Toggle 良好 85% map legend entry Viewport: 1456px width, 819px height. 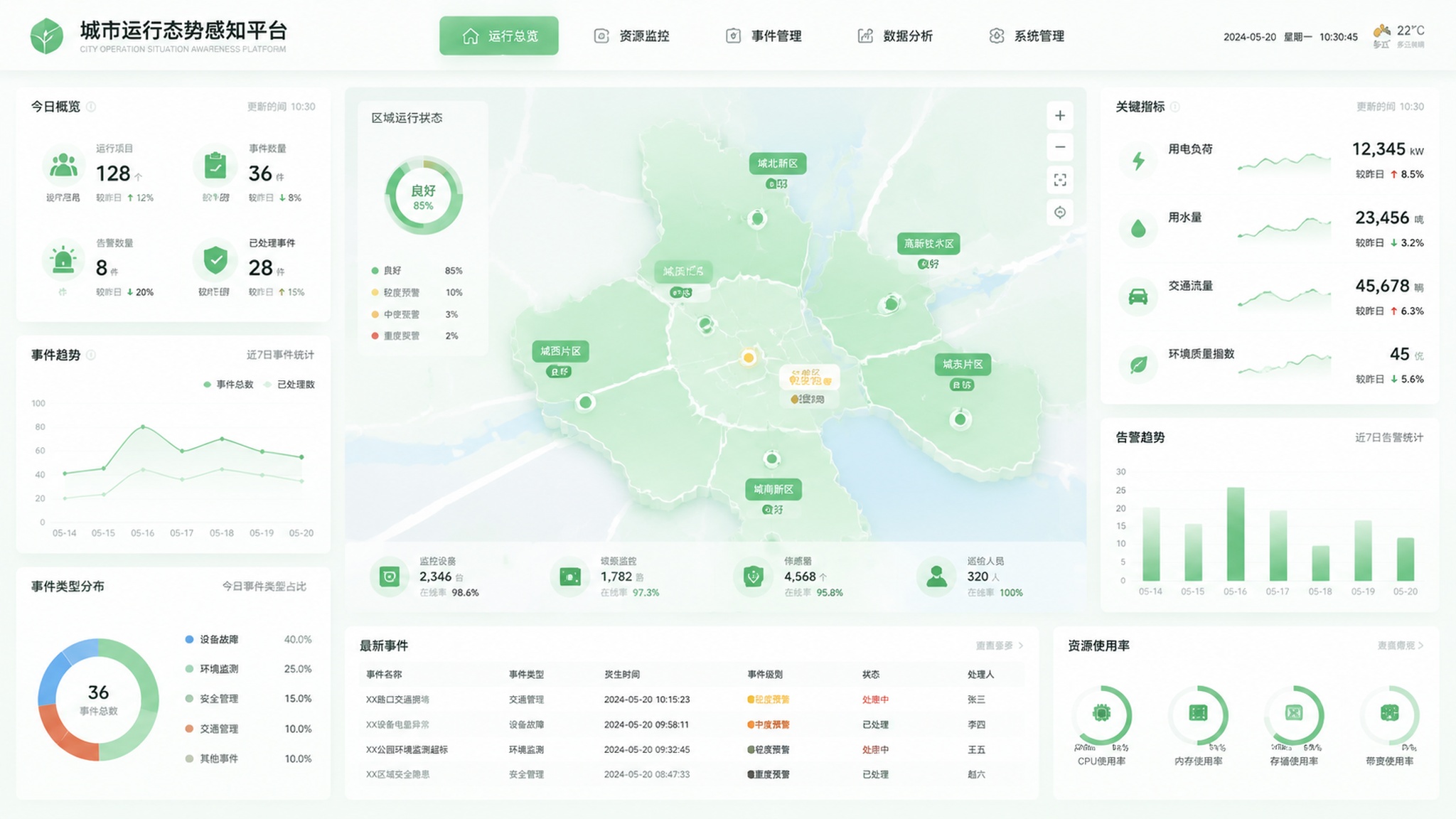pyautogui.click(x=417, y=271)
